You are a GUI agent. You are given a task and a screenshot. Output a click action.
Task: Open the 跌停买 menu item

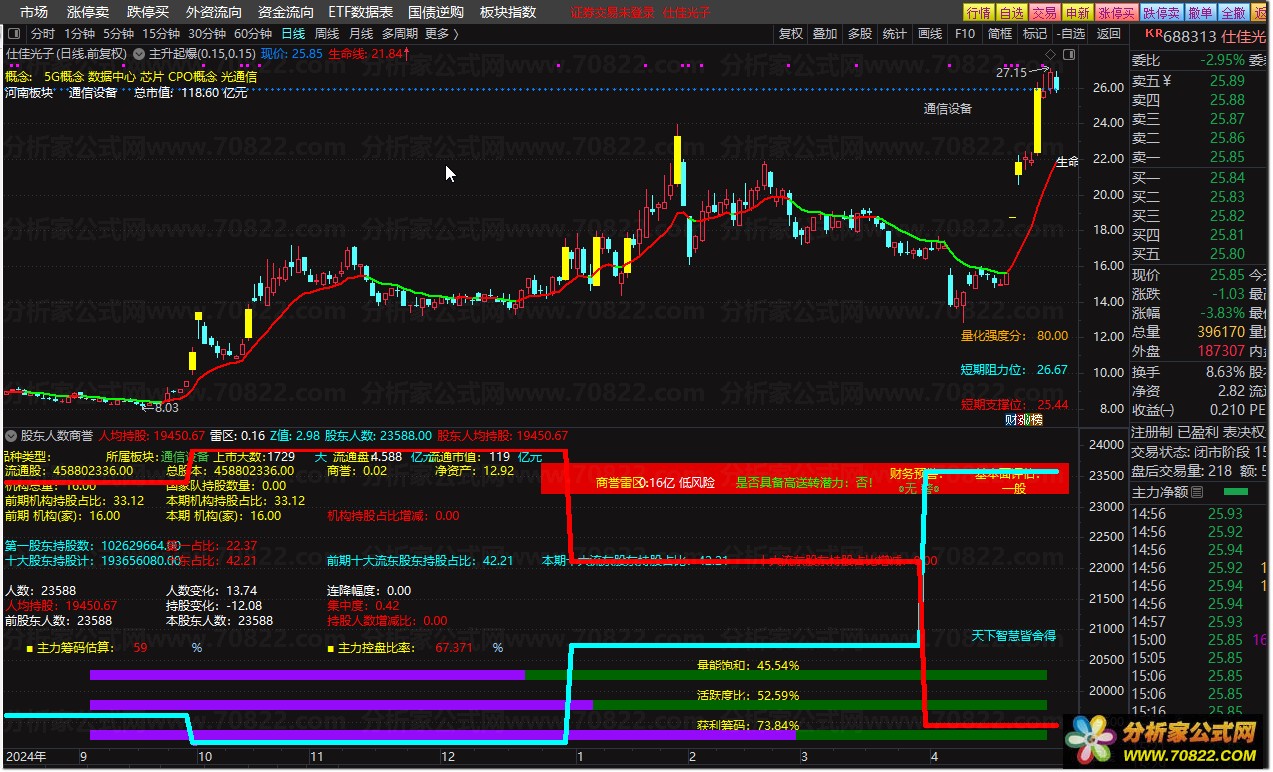coord(148,12)
